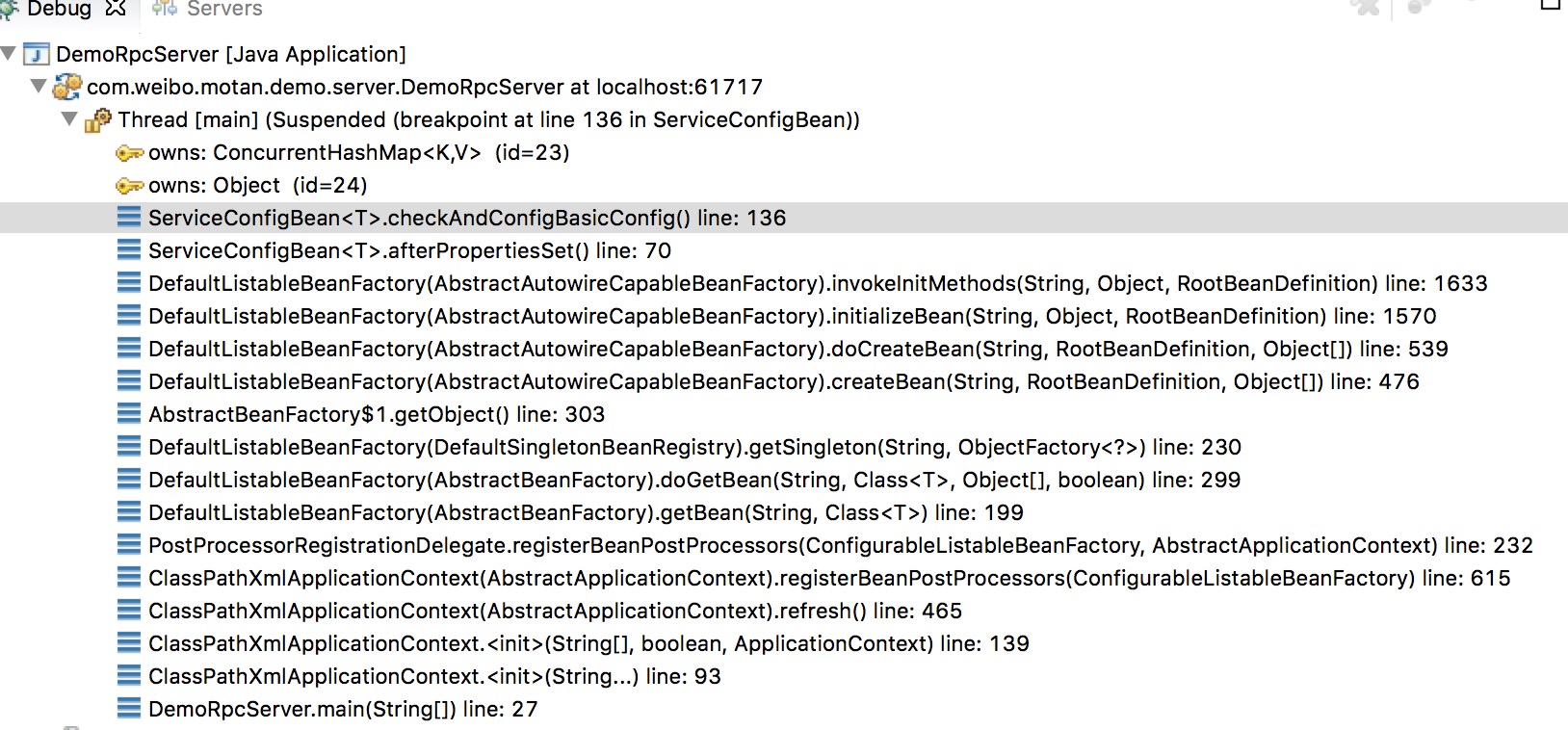Click key icon for owns: ConcurrentHashMap
The height and width of the screenshot is (730, 1568).
coord(129,153)
